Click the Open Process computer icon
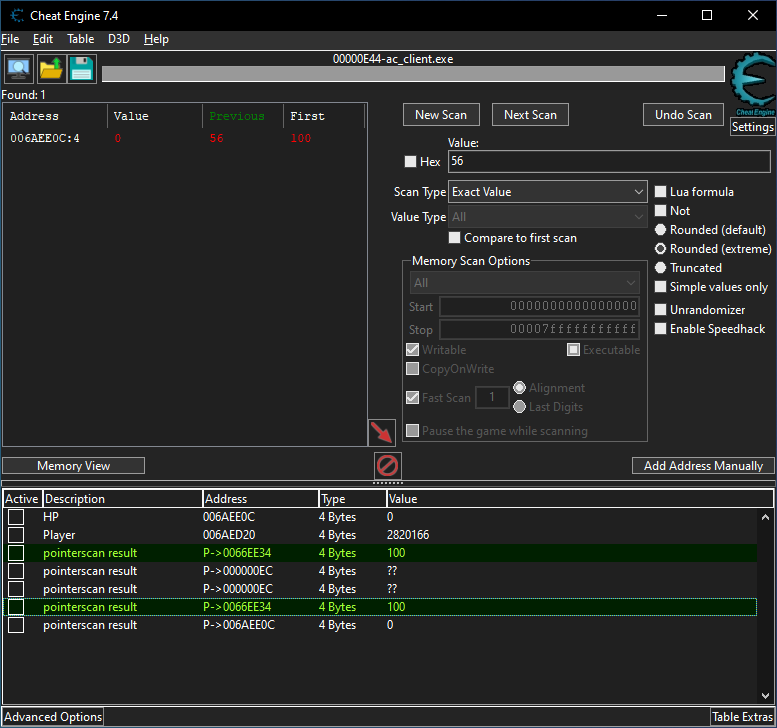This screenshot has width=777, height=728. [18, 70]
